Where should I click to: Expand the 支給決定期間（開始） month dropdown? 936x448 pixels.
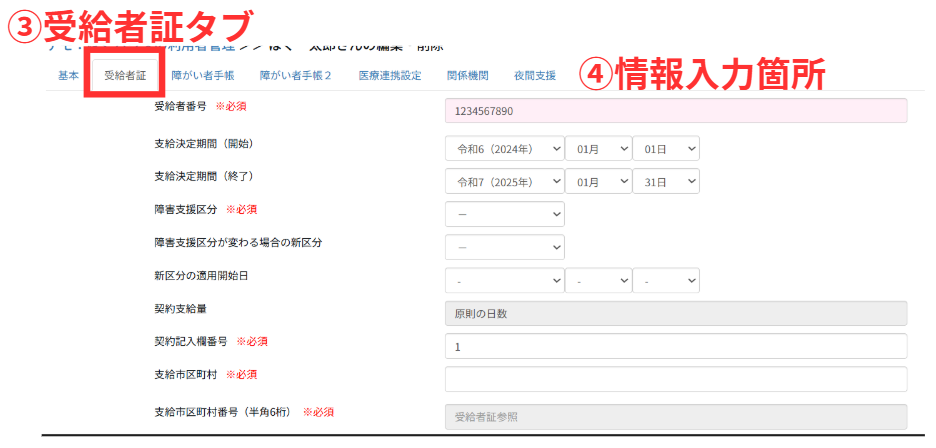click(x=598, y=149)
